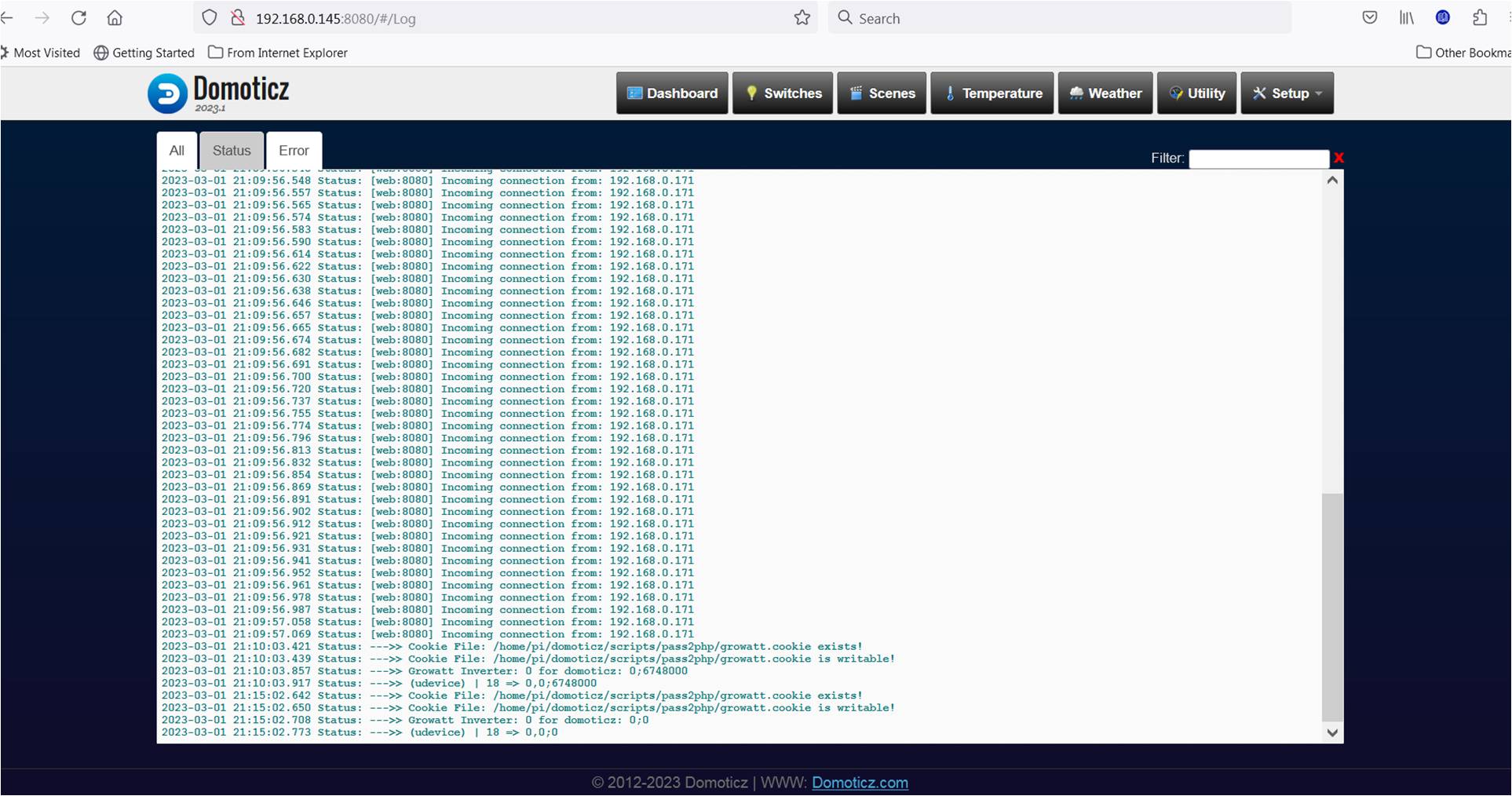
Task: Click the blue circular account icon in toolbar
Action: point(1443,17)
